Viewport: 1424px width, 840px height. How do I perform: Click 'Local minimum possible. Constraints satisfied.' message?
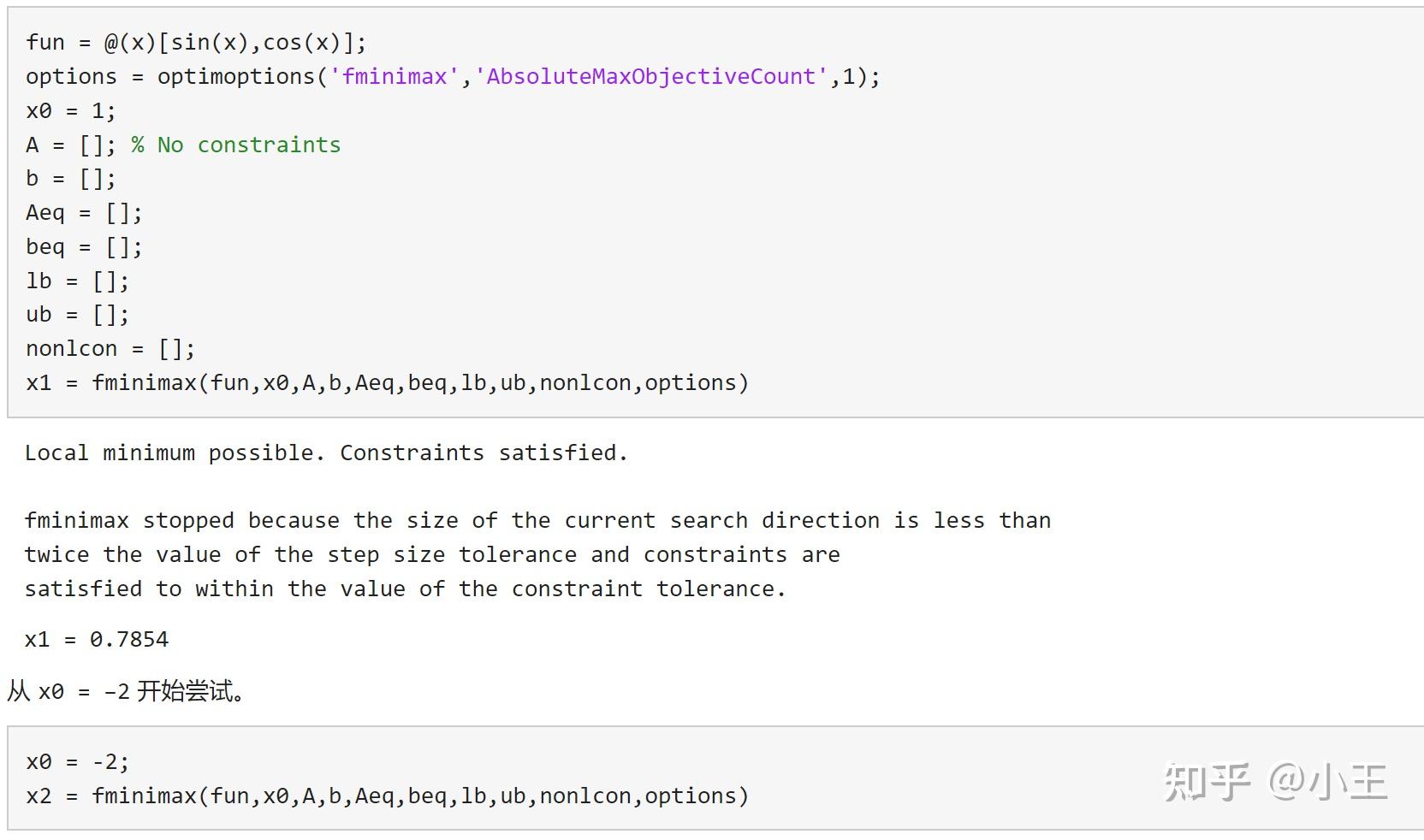click(x=326, y=453)
